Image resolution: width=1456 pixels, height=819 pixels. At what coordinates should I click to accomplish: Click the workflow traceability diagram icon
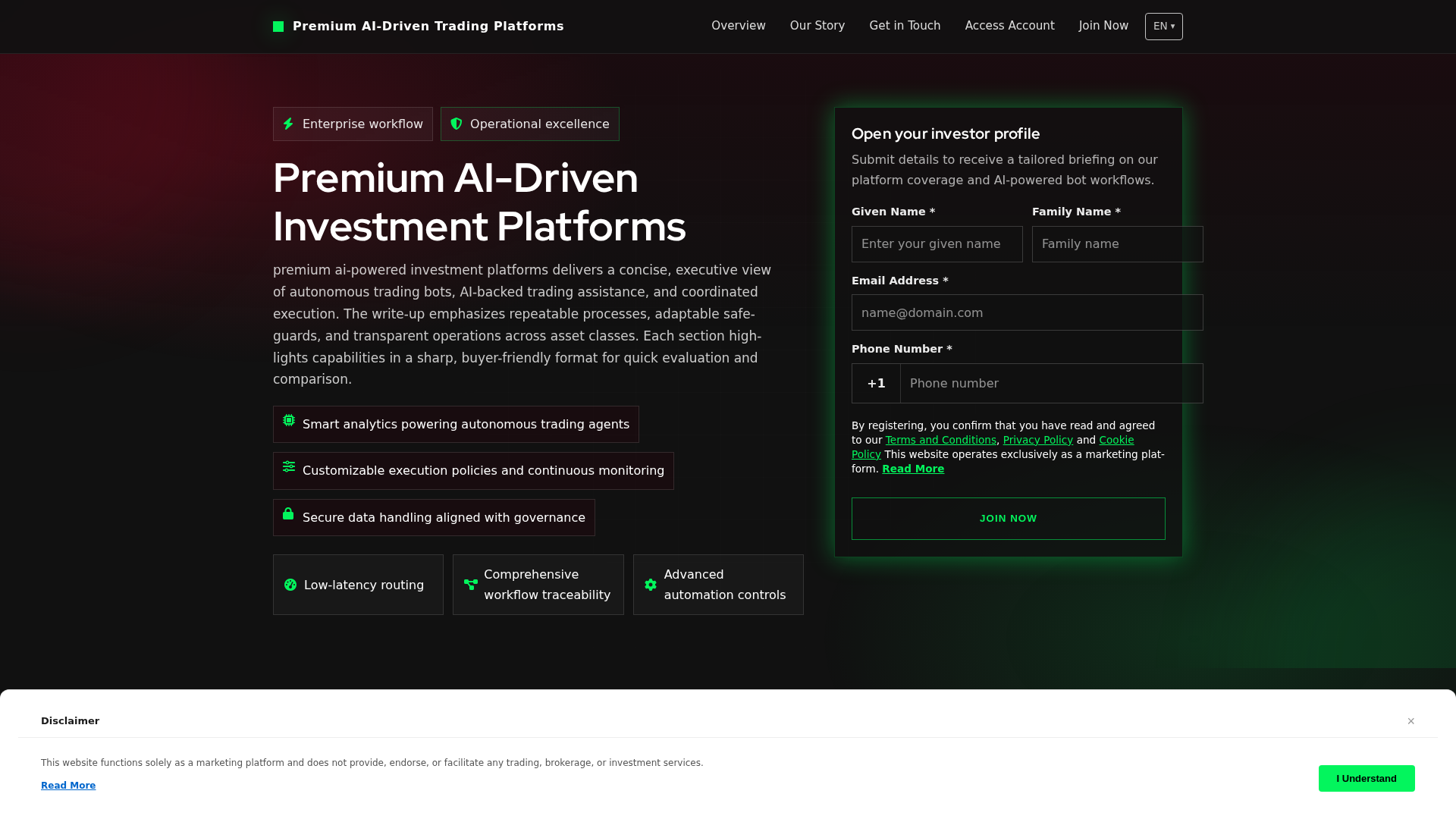coord(471,585)
